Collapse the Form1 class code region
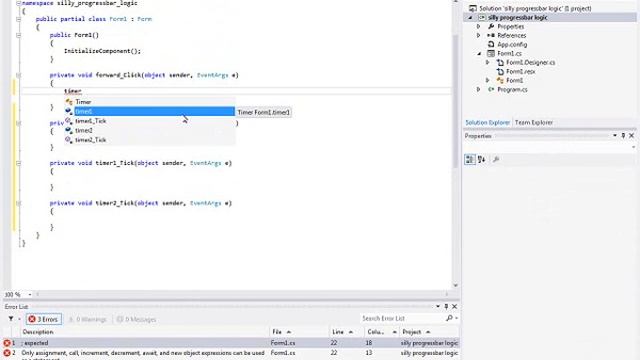Image resolution: width=640 pixels, height=360 pixels. (x=18, y=19)
